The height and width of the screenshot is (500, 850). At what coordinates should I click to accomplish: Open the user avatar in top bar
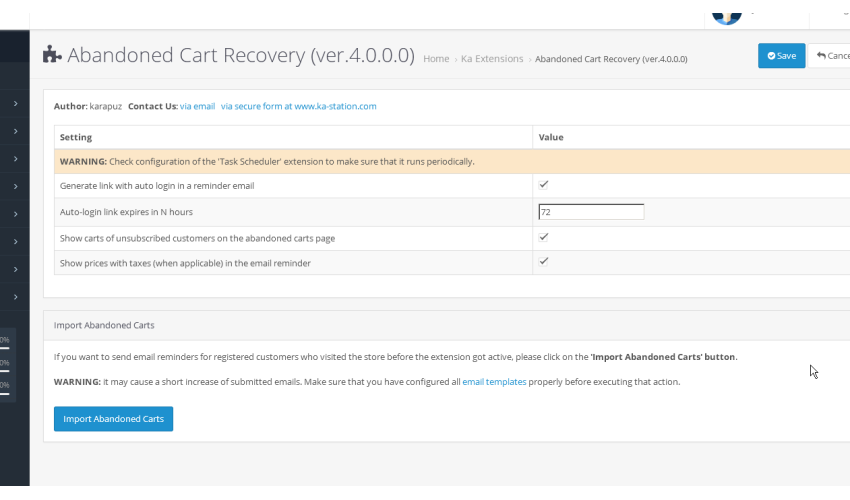[x=726, y=19]
